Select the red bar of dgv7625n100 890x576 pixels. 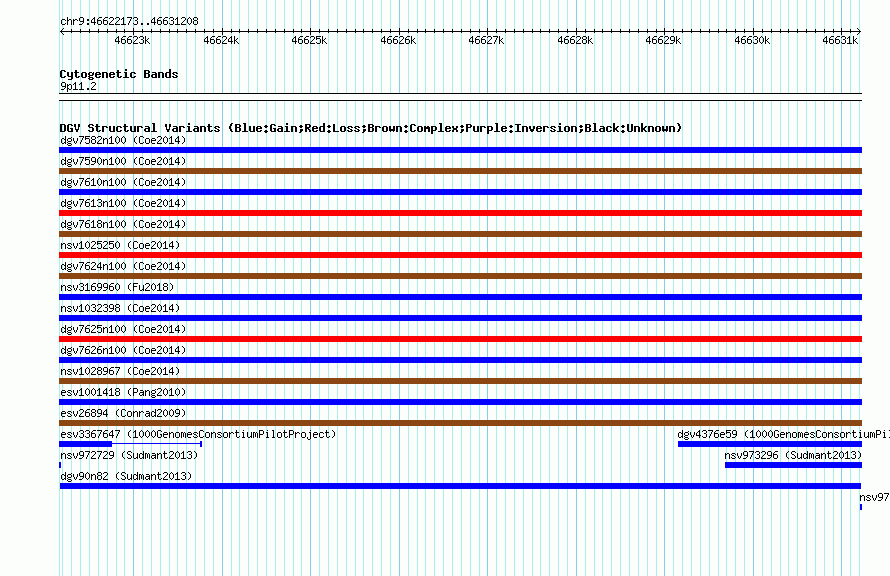click(x=460, y=339)
